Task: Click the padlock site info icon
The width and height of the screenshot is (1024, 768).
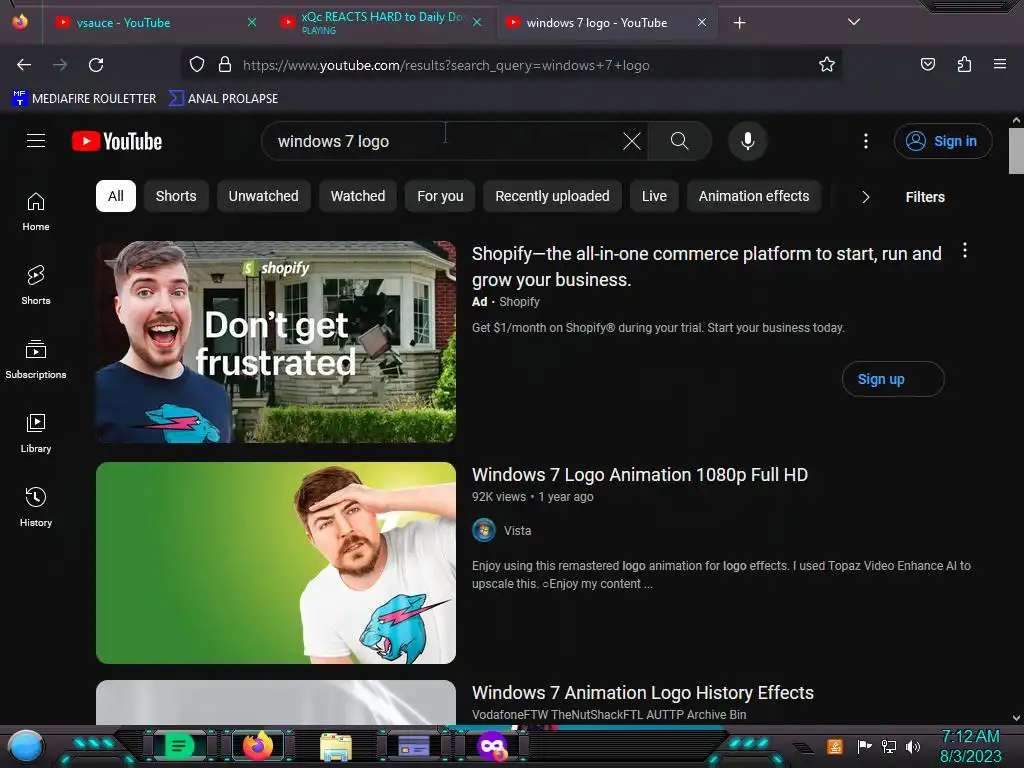Action: click(225, 65)
